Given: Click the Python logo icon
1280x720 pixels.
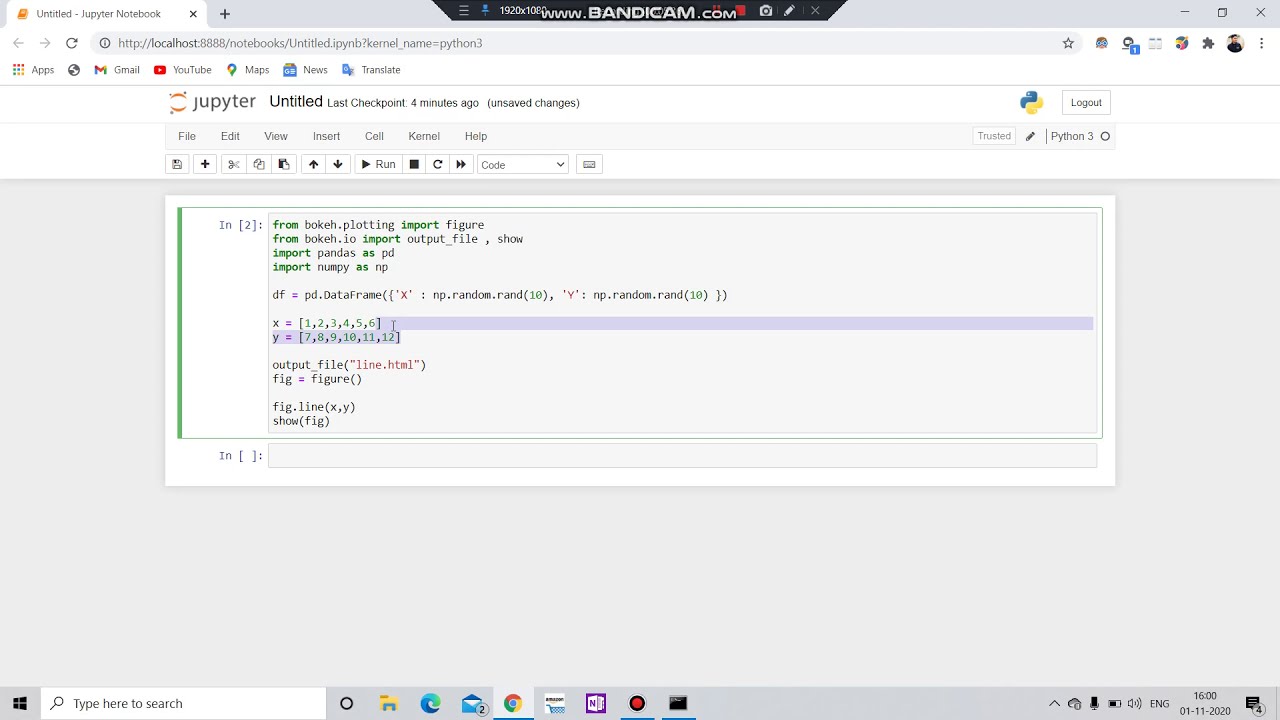Looking at the screenshot, I should [x=1032, y=102].
